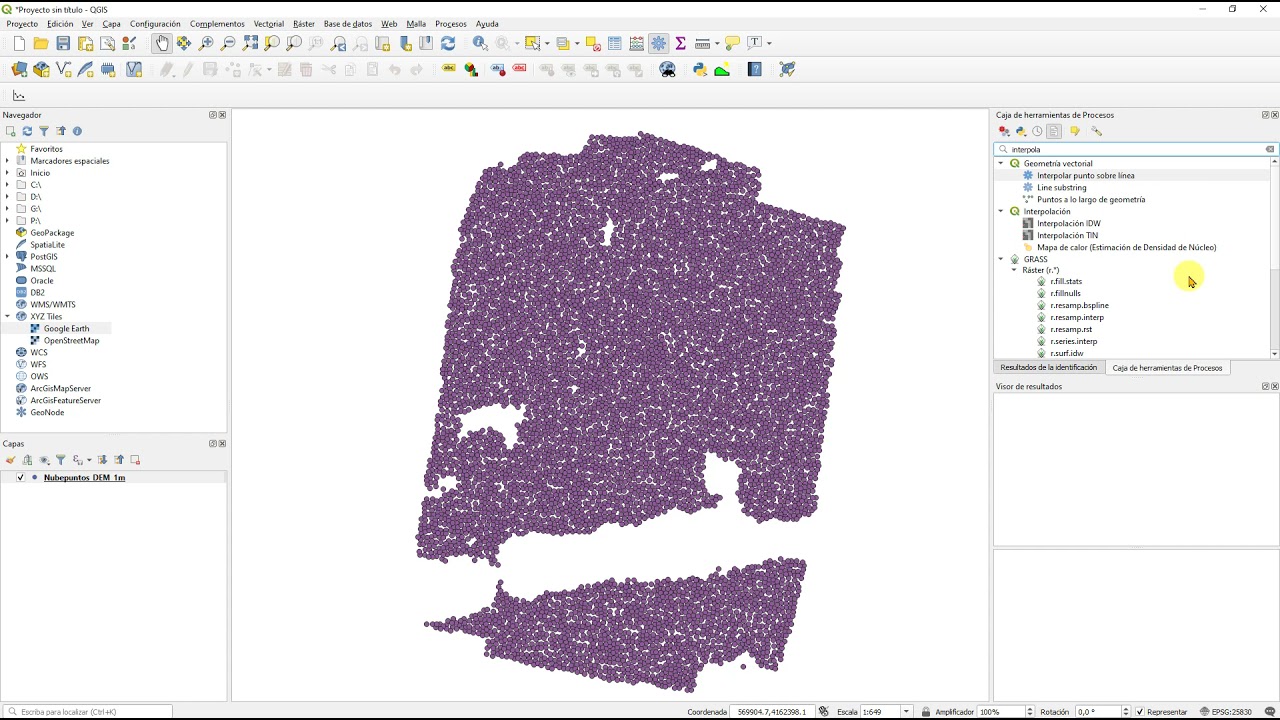Click the Coordenada input field
Image resolution: width=1280 pixels, height=720 pixels.
773,712
